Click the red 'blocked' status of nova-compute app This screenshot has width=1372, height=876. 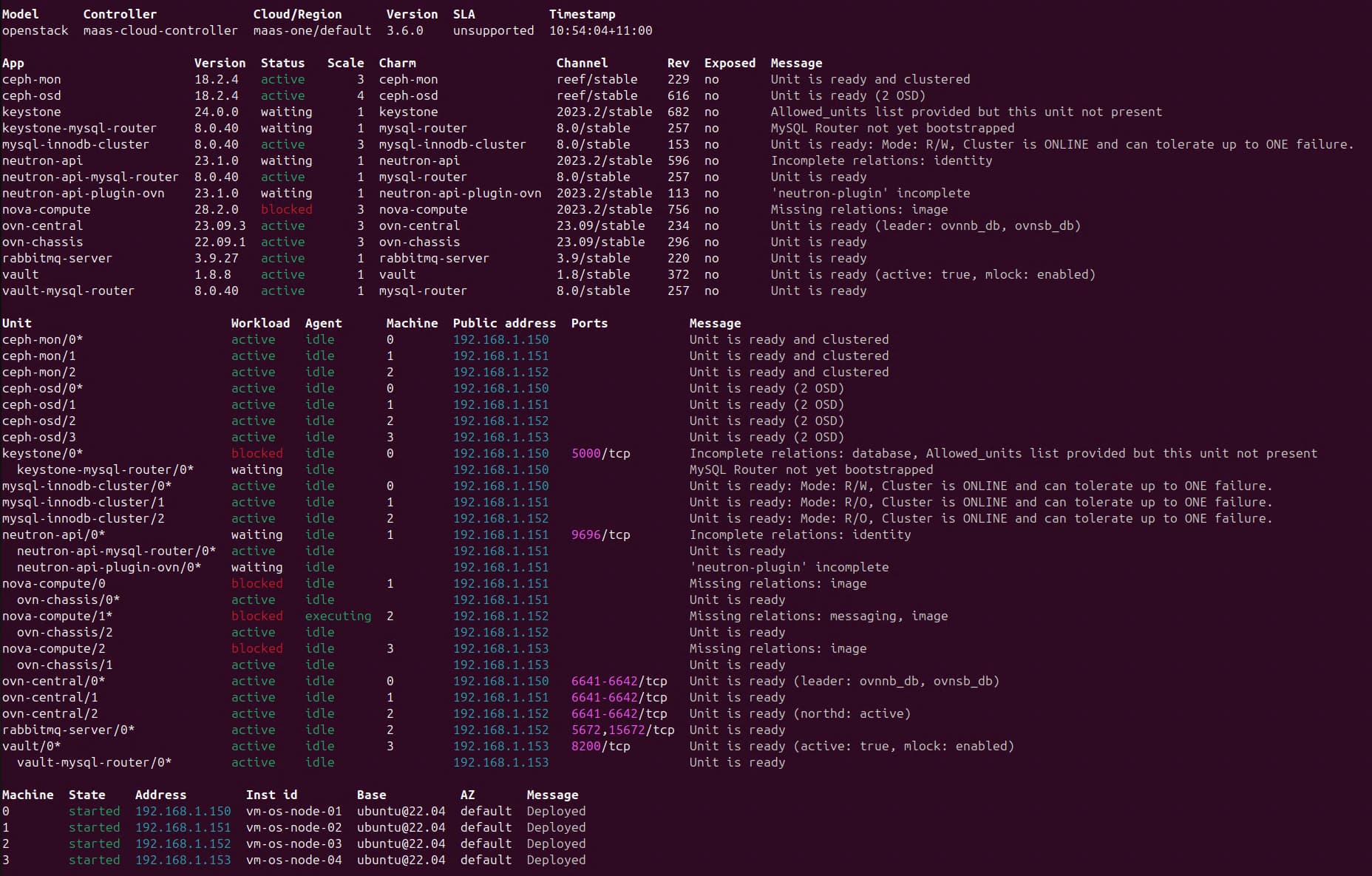tap(286, 209)
